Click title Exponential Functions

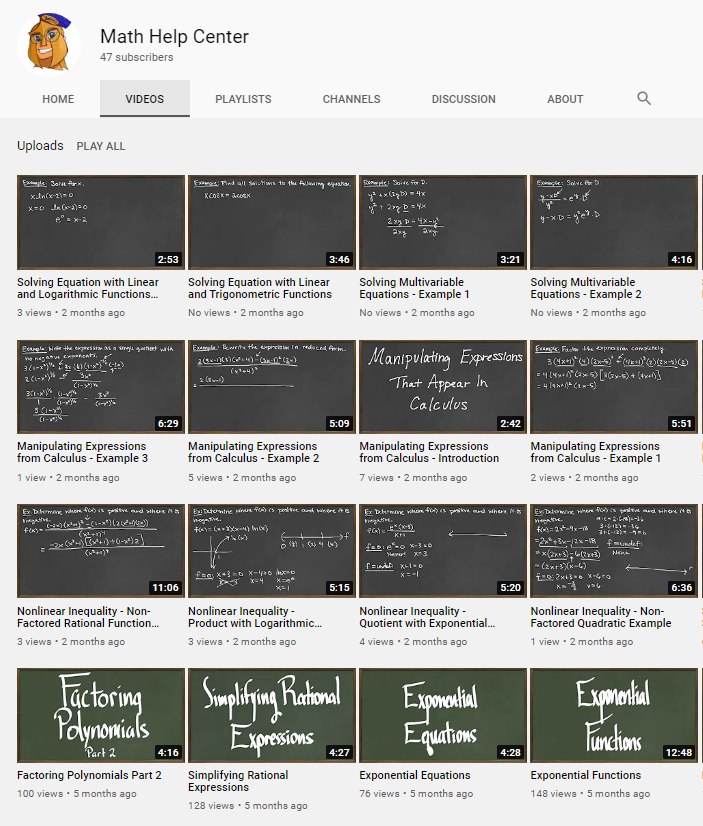point(586,775)
